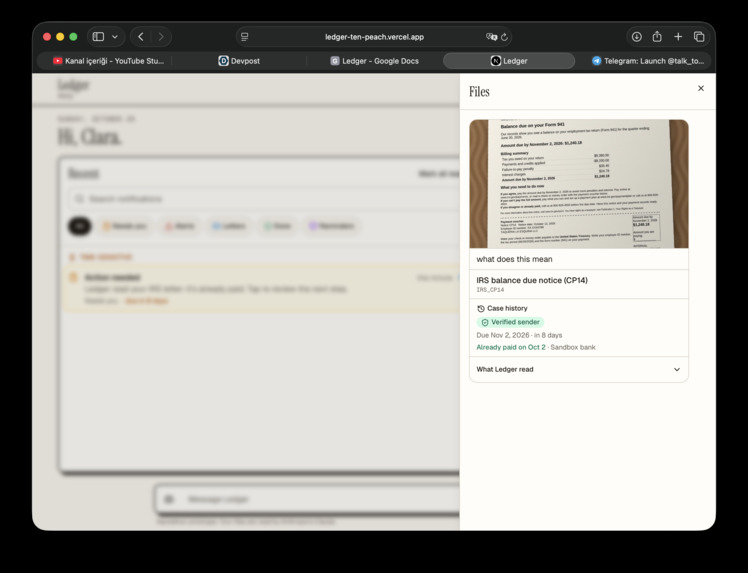This screenshot has height=573, width=748.
Task: Show the tab overview button
Action: 699,37
